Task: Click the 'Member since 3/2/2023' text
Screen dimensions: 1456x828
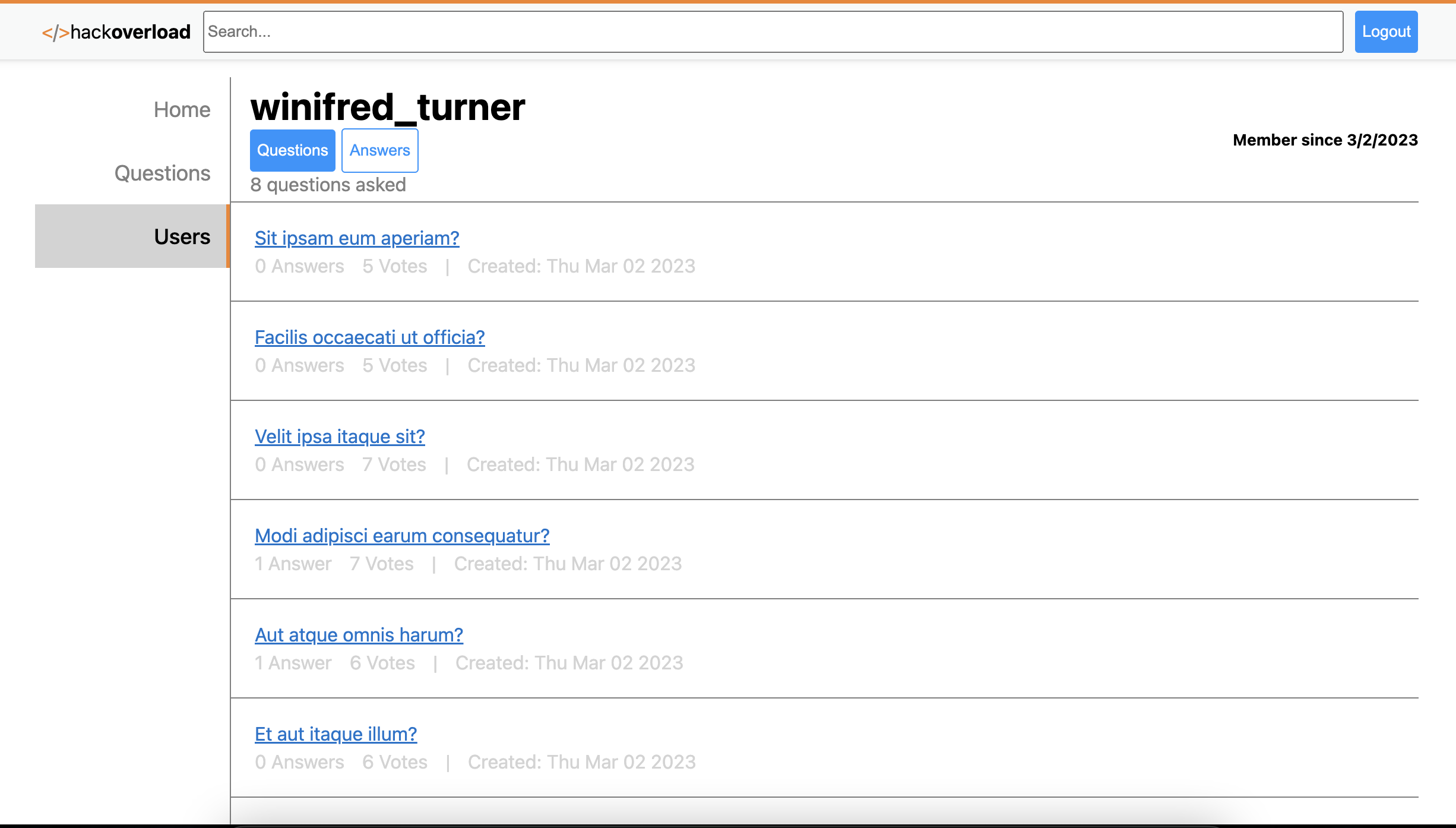Action: click(1325, 140)
